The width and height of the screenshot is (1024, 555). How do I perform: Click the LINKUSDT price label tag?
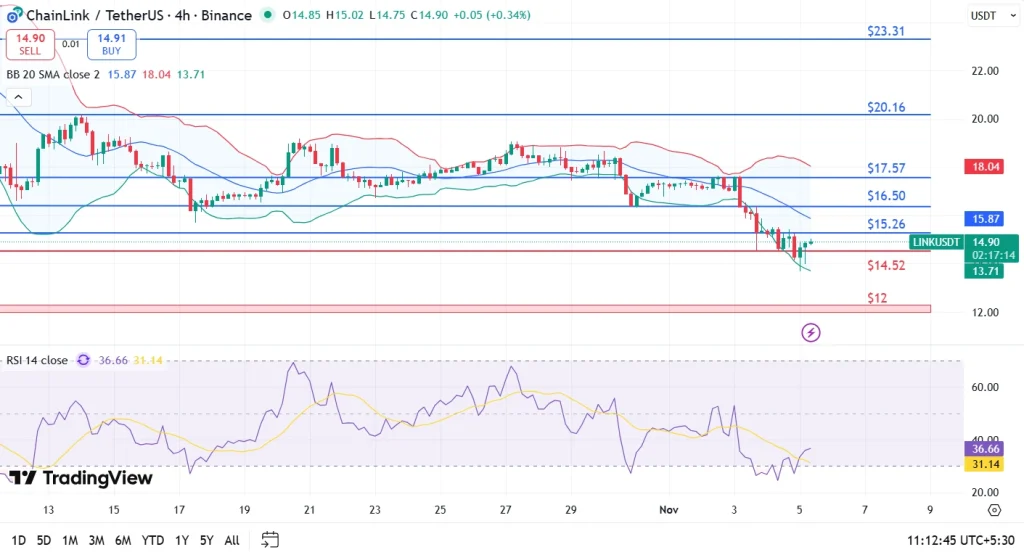point(937,242)
